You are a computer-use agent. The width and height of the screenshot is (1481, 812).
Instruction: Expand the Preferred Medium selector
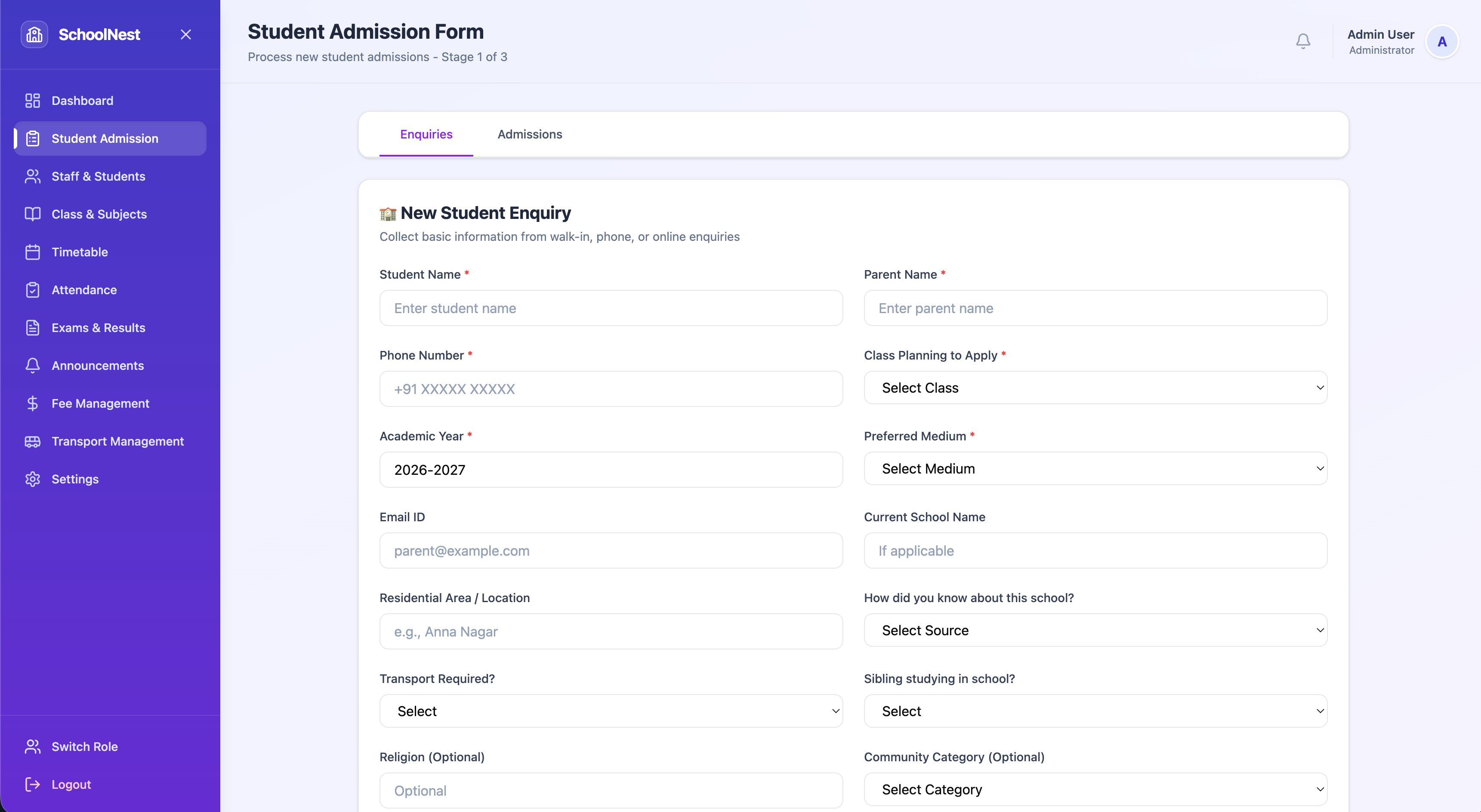[x=1095, y=468]
